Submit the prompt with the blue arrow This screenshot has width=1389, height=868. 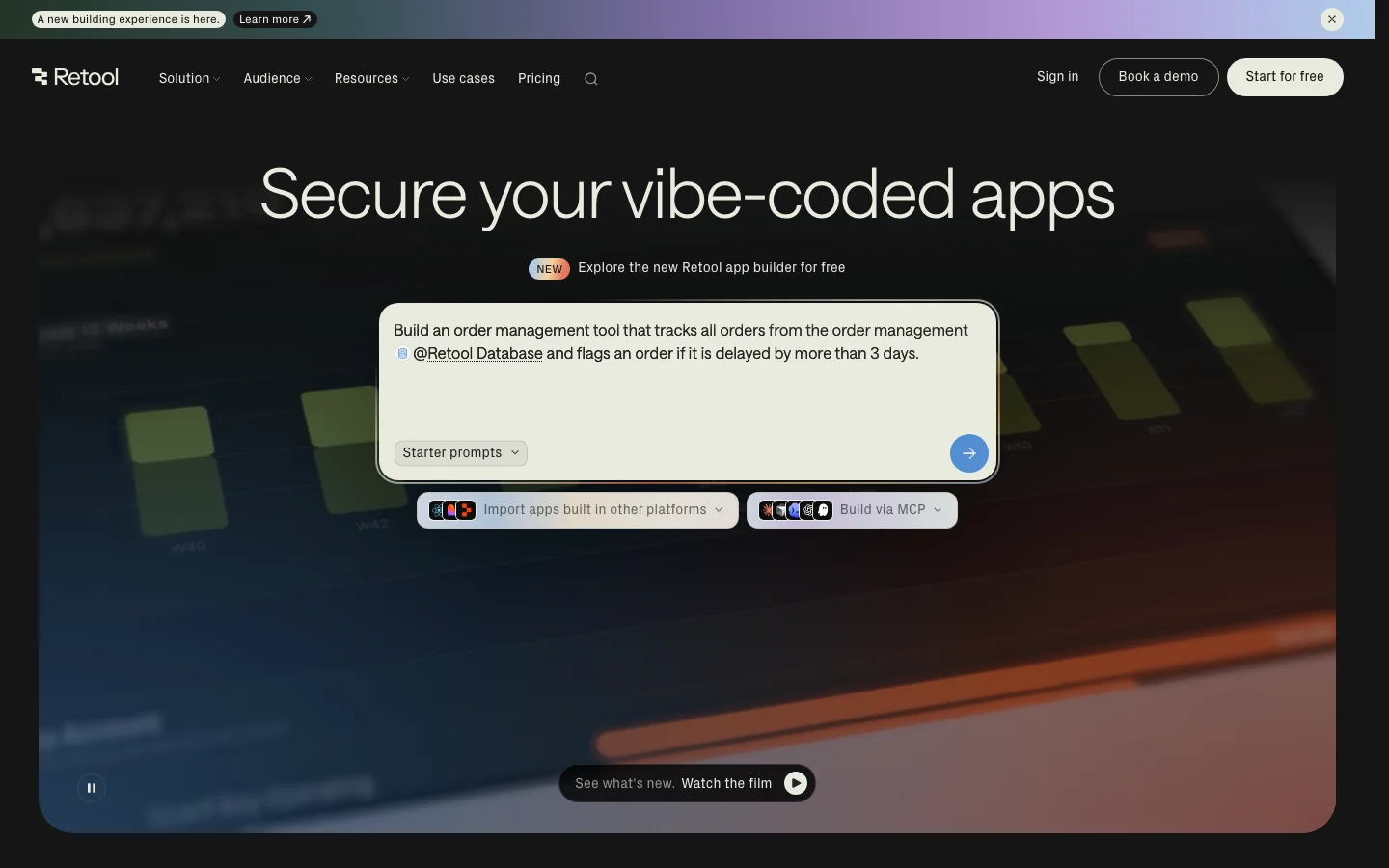point(968,453)
